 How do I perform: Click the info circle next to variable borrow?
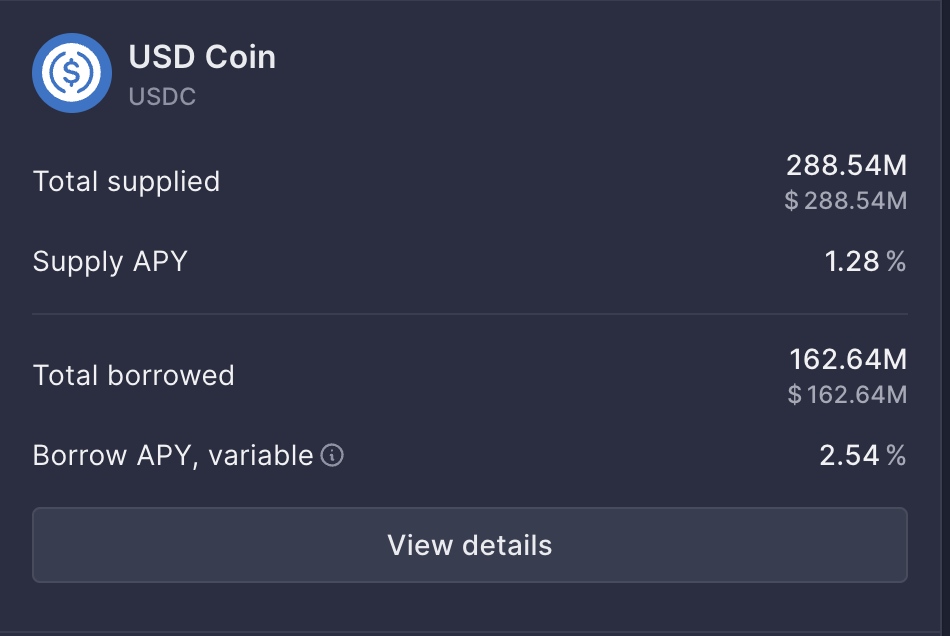[x=331, y=456]
